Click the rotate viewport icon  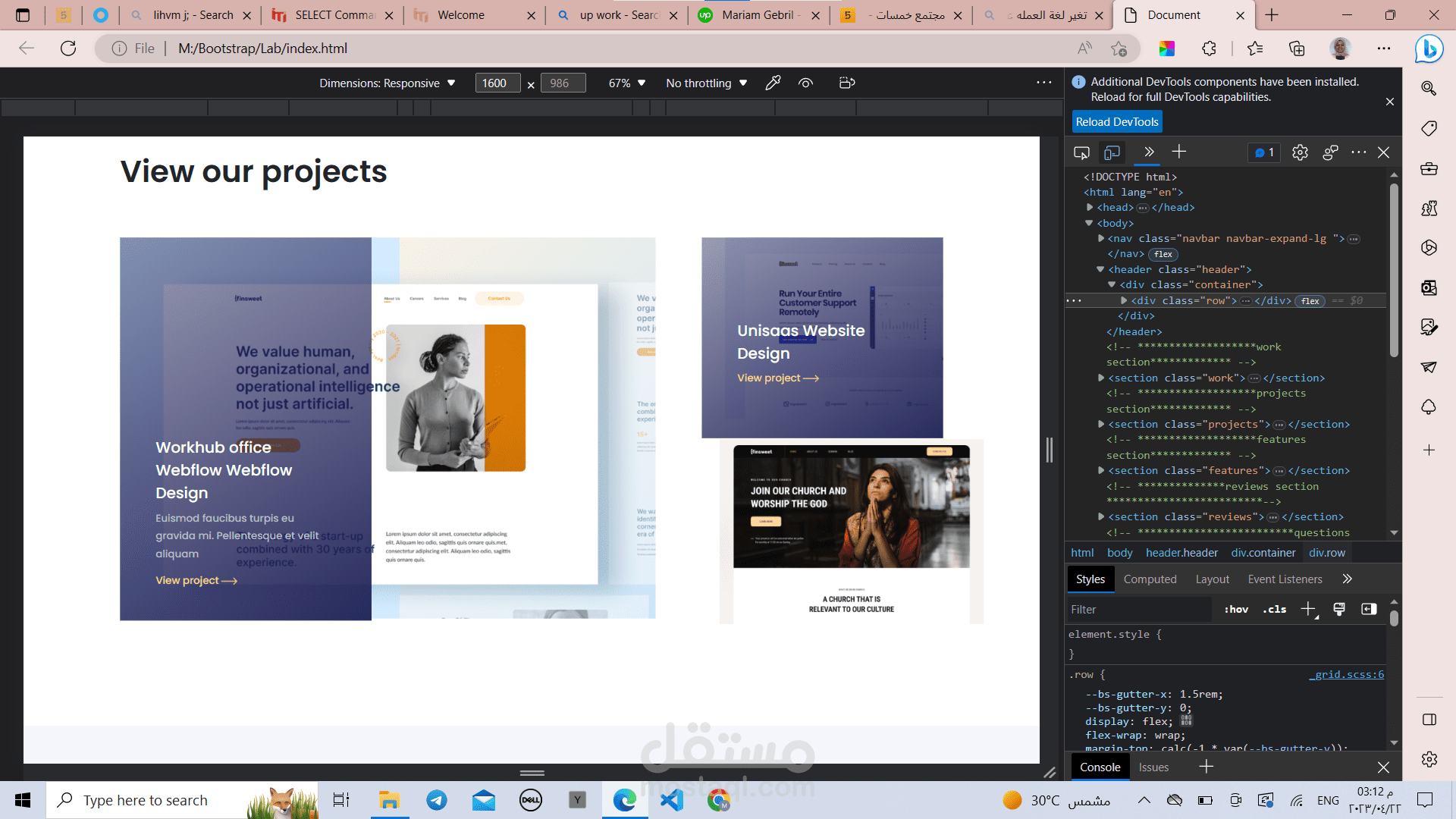pos(847,83)
